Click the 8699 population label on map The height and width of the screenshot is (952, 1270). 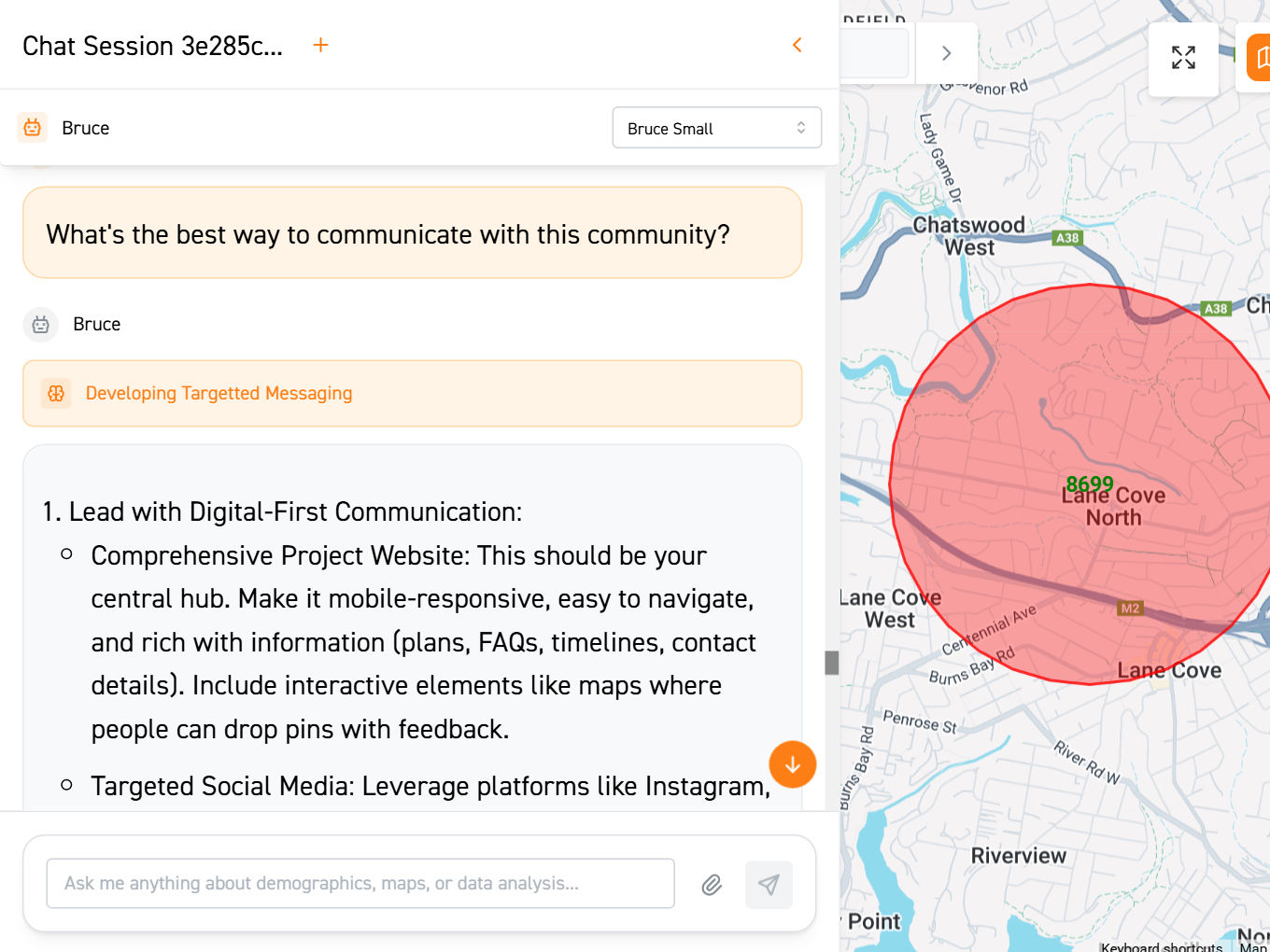point(1089,483)
